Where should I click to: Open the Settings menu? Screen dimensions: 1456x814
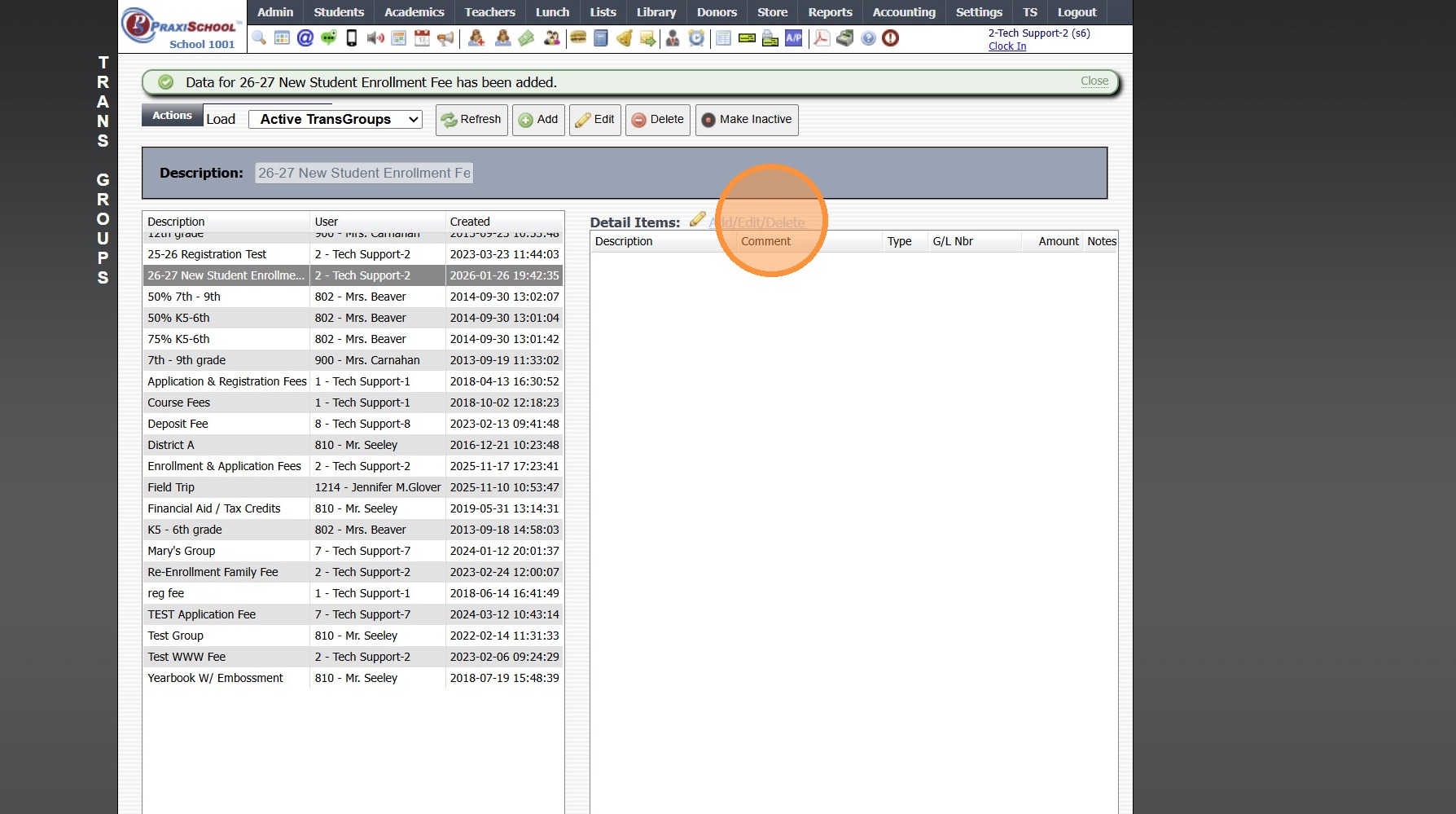[x=979, y=12]
